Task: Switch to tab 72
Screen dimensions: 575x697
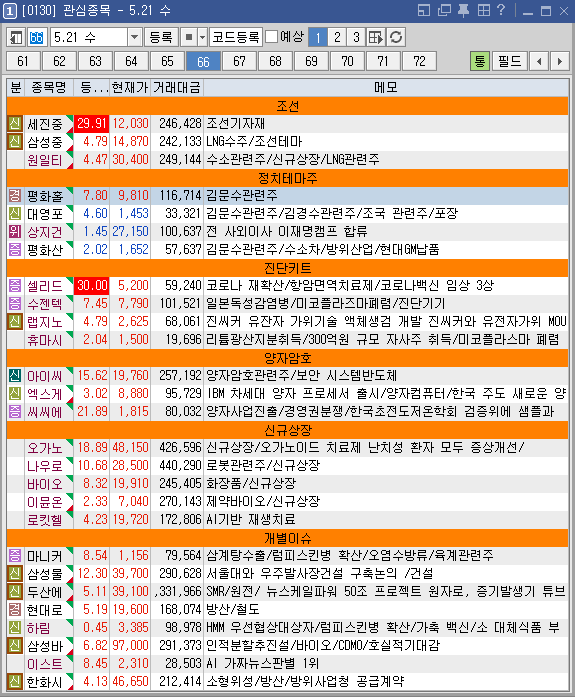Action: [419, 61]
